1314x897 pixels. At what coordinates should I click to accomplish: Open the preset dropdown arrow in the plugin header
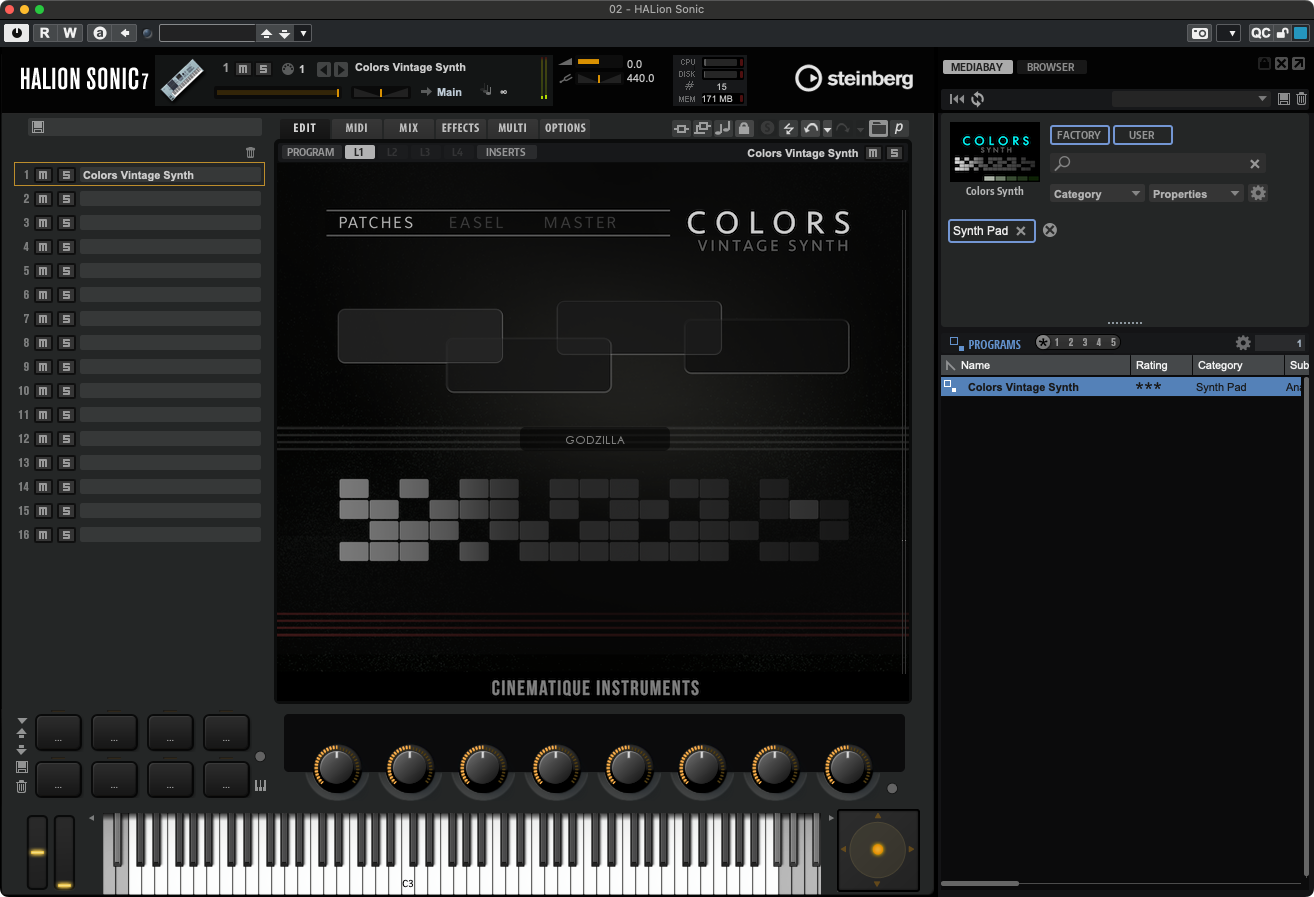(304, 33)
